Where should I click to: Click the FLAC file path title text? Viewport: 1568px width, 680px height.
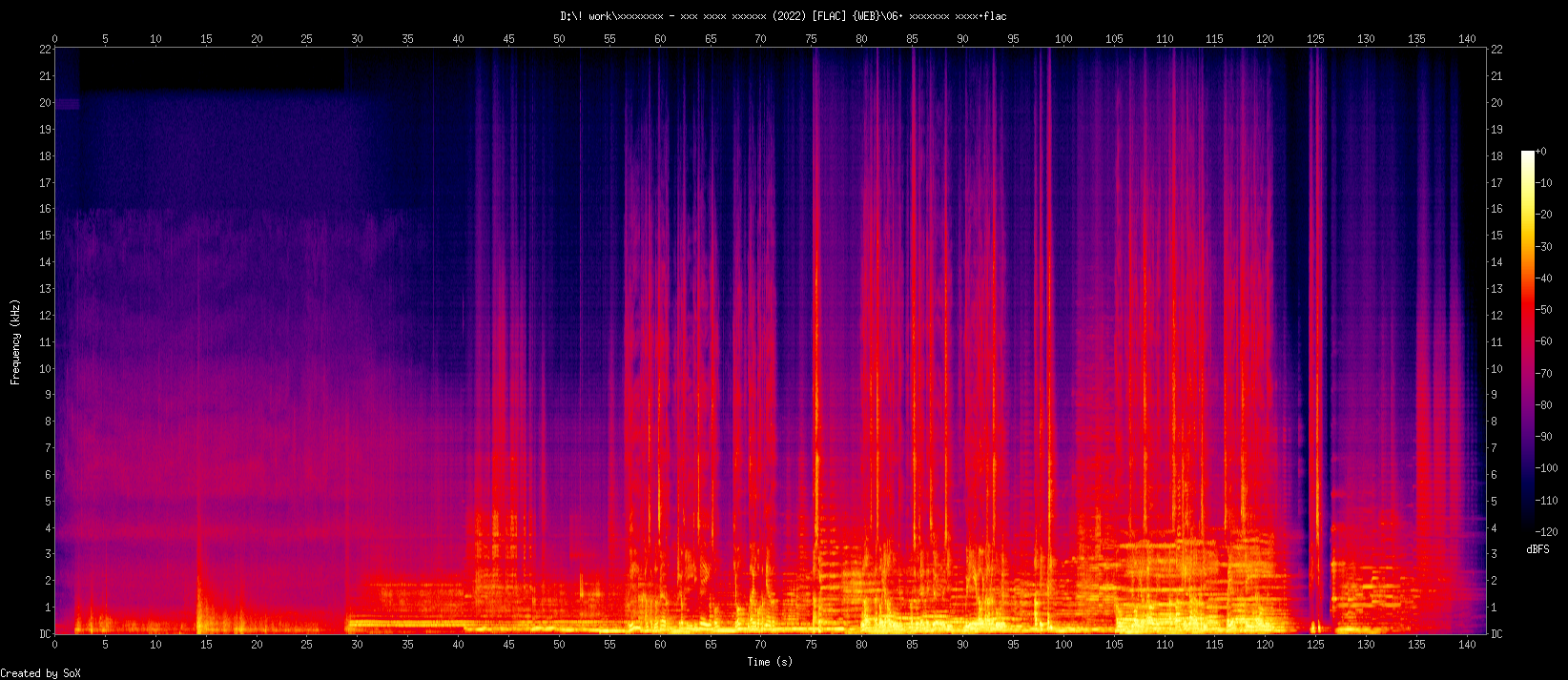[783, 16]
